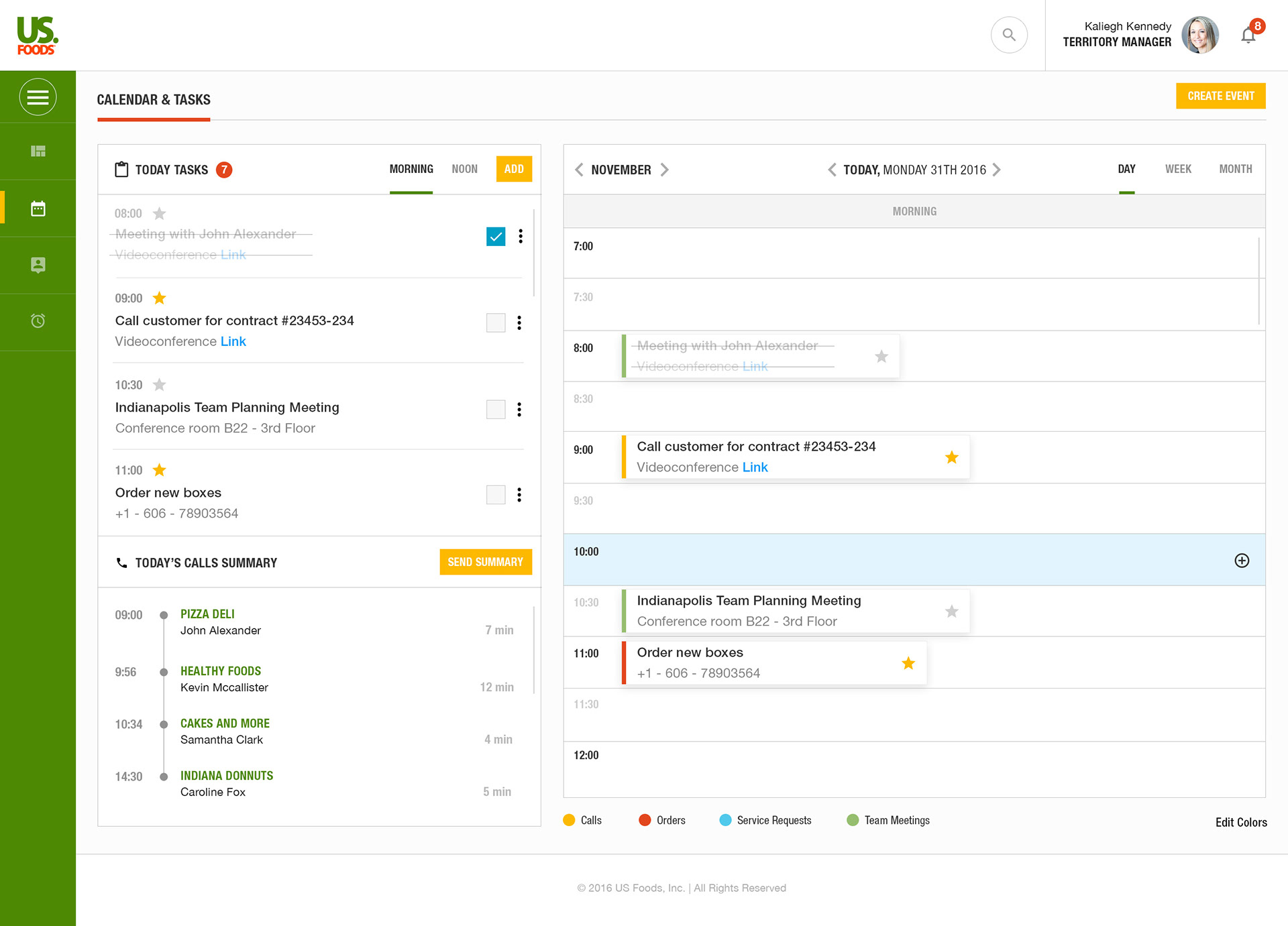Open options menu for Indianapolis Team Planning task
1288x926 pixels.
pos(519,410)
